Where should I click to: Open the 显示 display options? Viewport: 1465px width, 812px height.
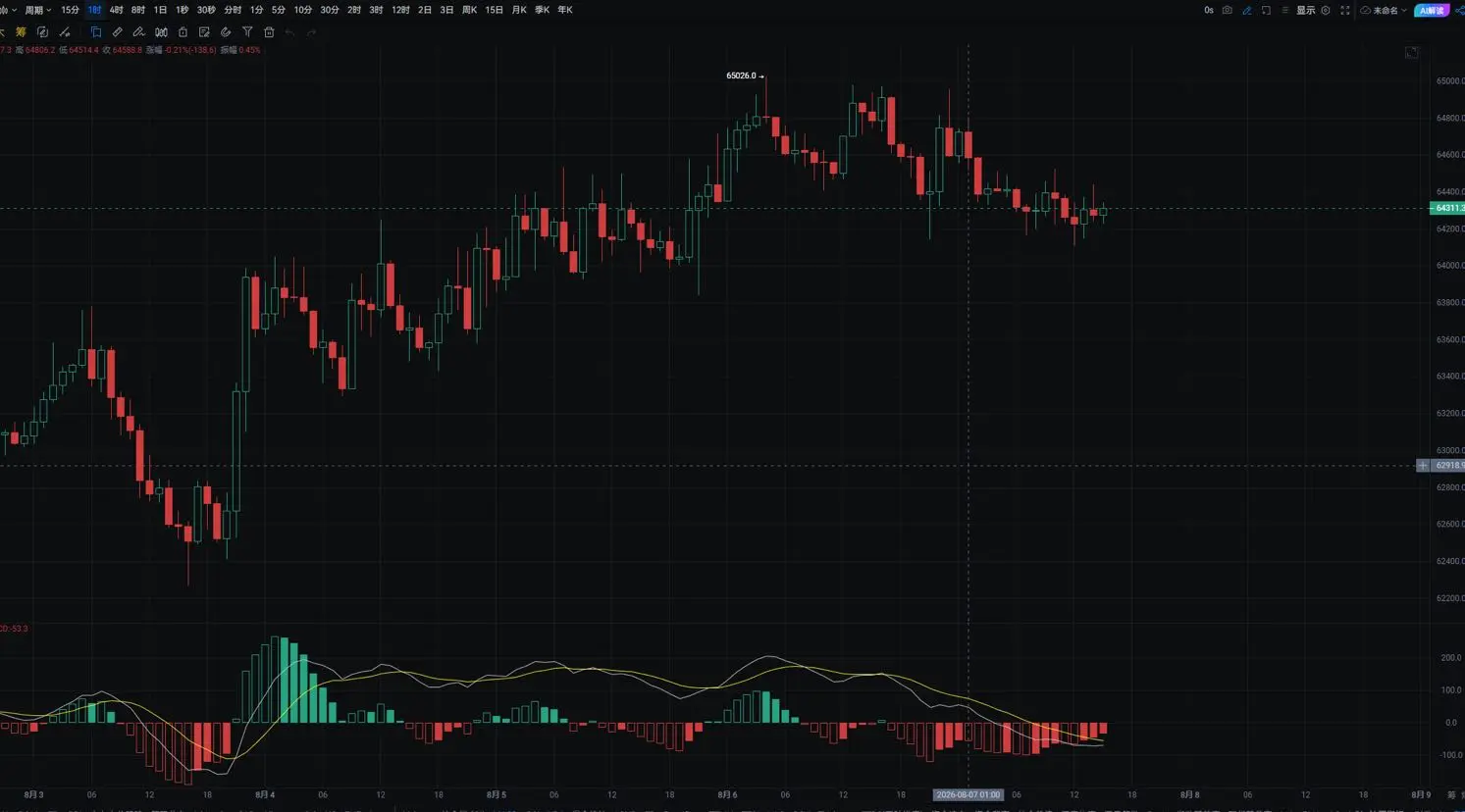(1305, 10)
